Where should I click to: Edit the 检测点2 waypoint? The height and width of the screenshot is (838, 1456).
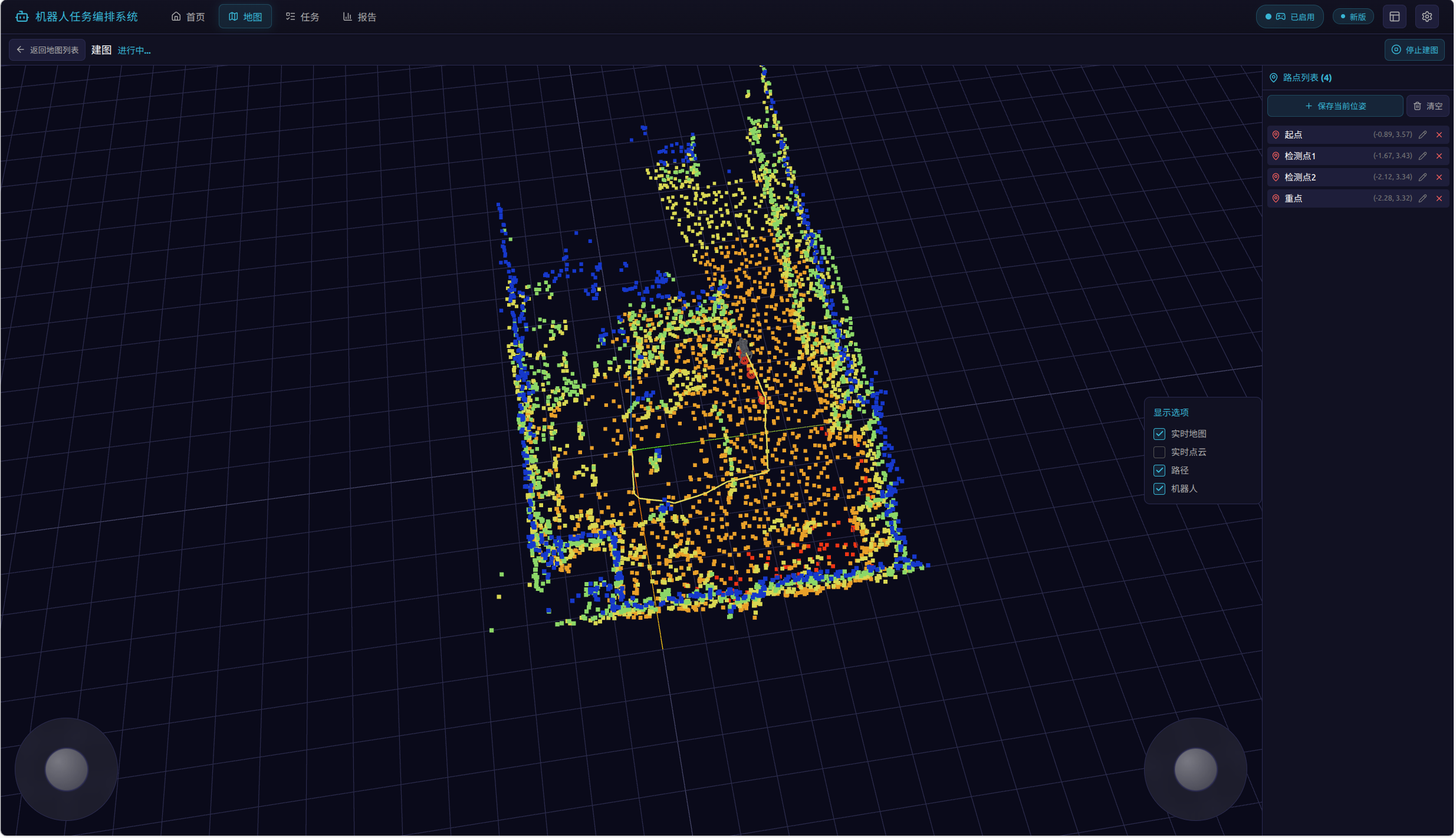pos(1424,178)
